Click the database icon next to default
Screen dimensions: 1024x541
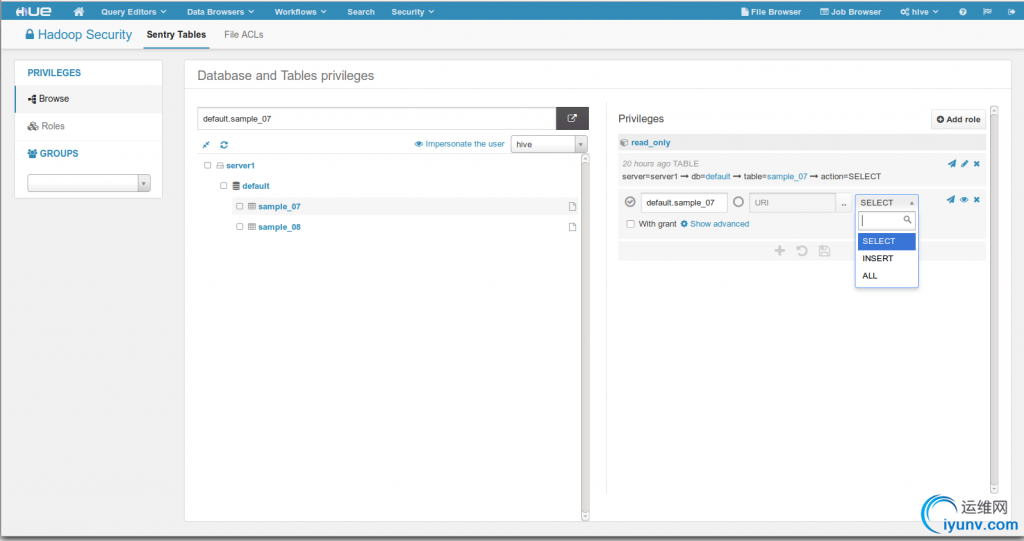pyautogui.click(x=236, y=186)
